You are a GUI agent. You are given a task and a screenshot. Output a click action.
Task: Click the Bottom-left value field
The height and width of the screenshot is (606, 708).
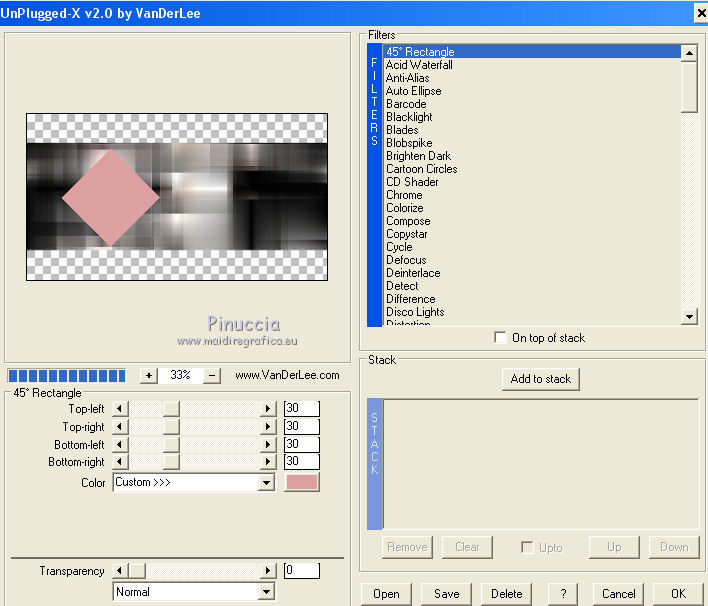[x=302, y=444]
